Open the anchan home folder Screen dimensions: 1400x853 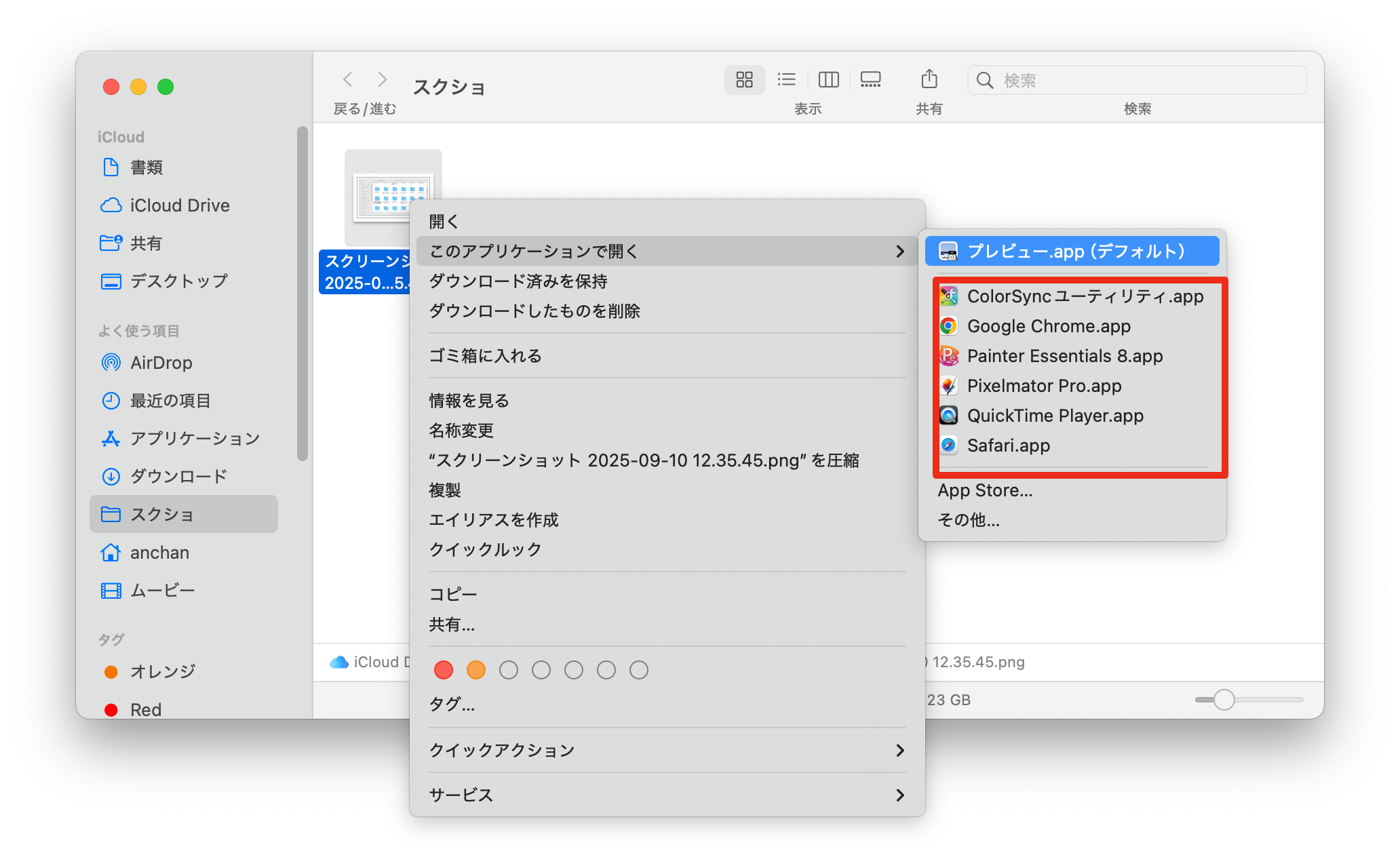coord(183,552)
